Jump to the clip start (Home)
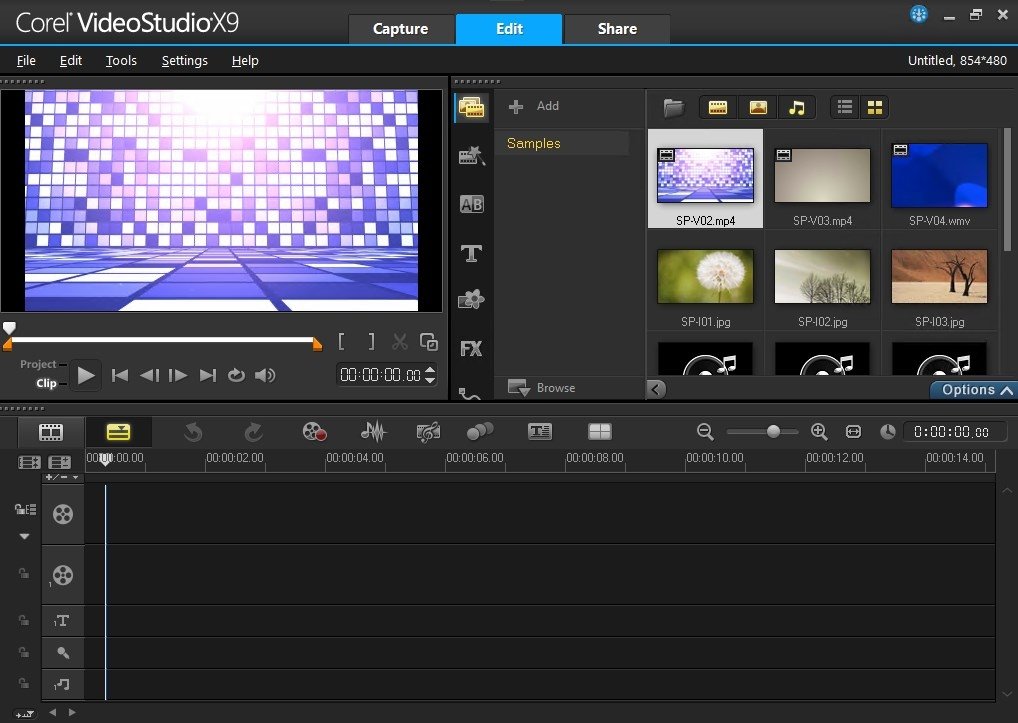 (119, 375)
